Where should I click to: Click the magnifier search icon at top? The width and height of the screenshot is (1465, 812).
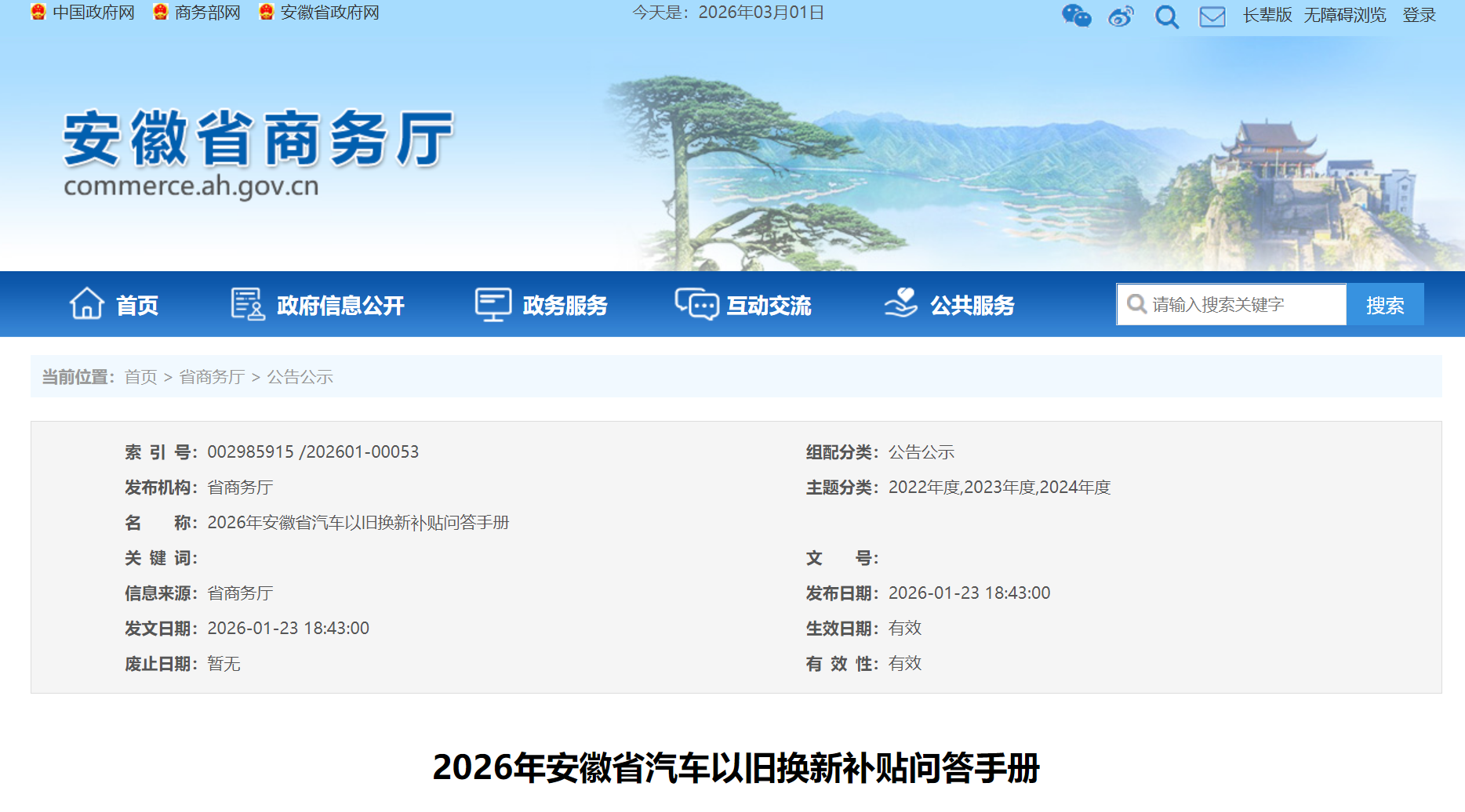pos(1166,16)
